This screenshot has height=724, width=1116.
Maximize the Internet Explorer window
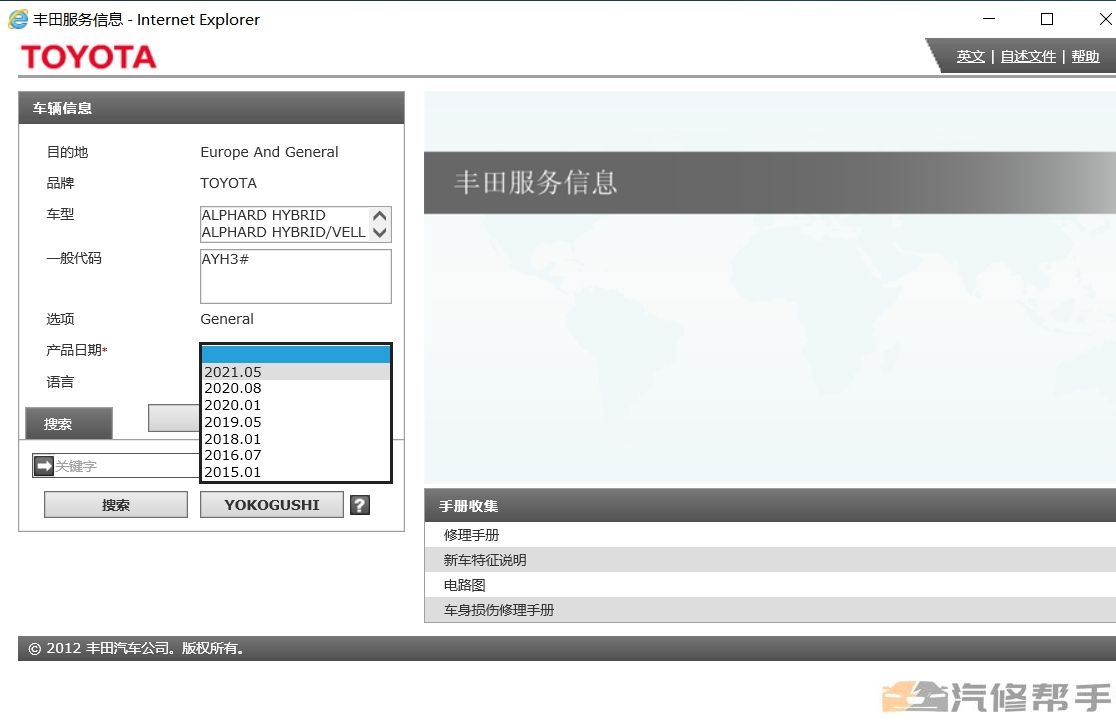click(1046, 19)
